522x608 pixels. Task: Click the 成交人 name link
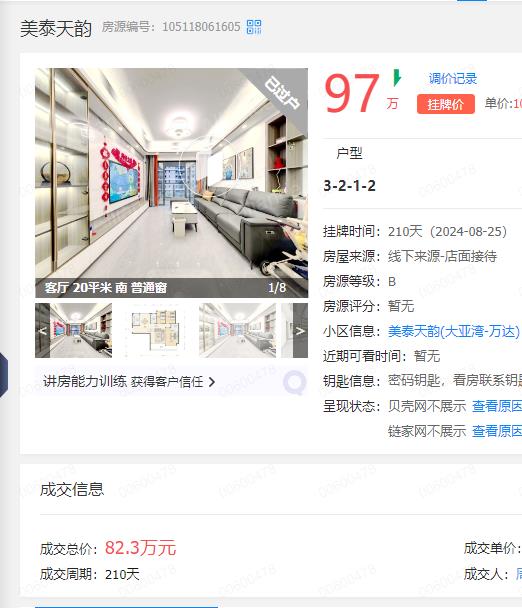coord(519,574)
